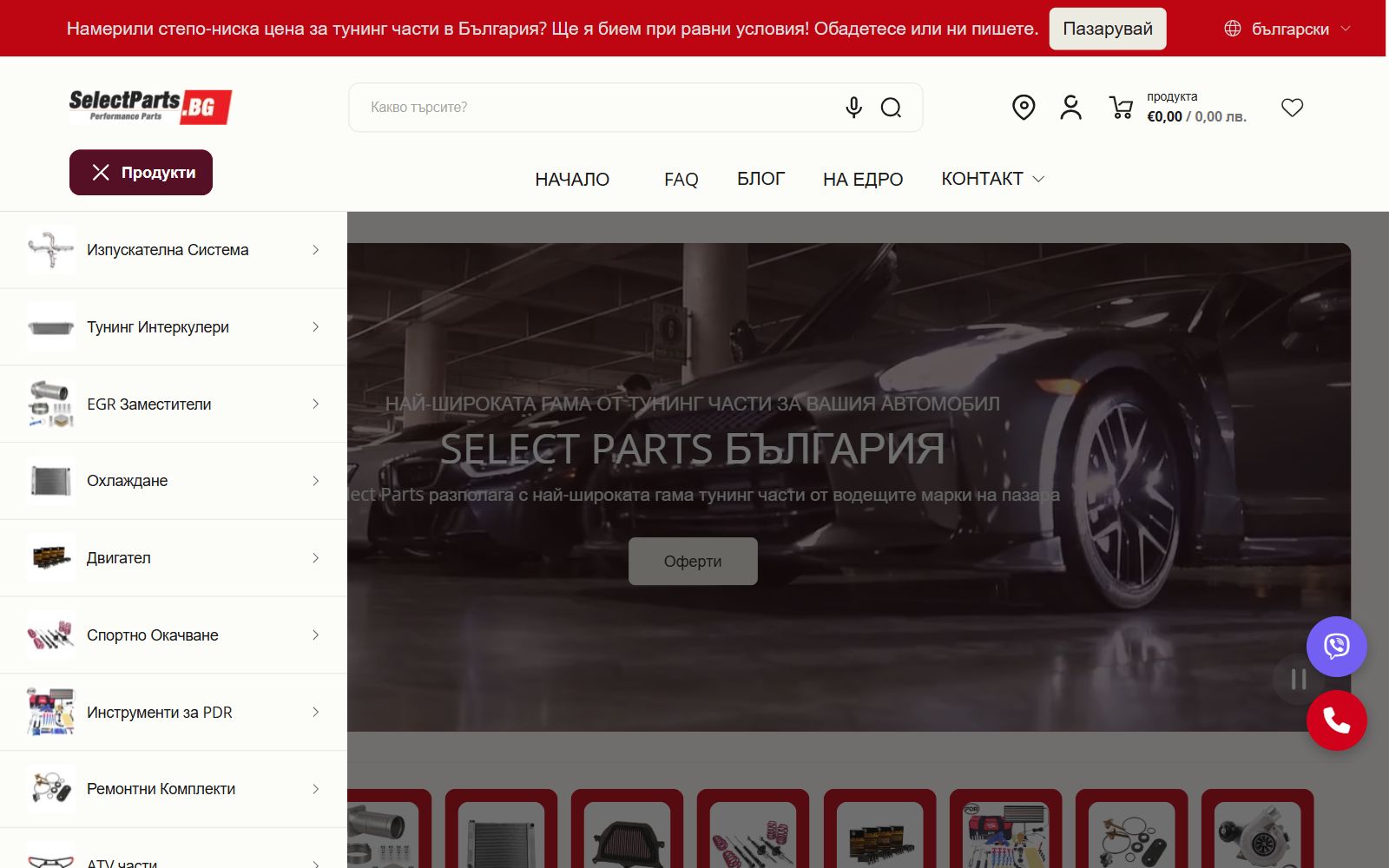Expand EGR Заместители submenu chevron
Viewport: 1389px width, 868px height.
[x=315, y=404]
